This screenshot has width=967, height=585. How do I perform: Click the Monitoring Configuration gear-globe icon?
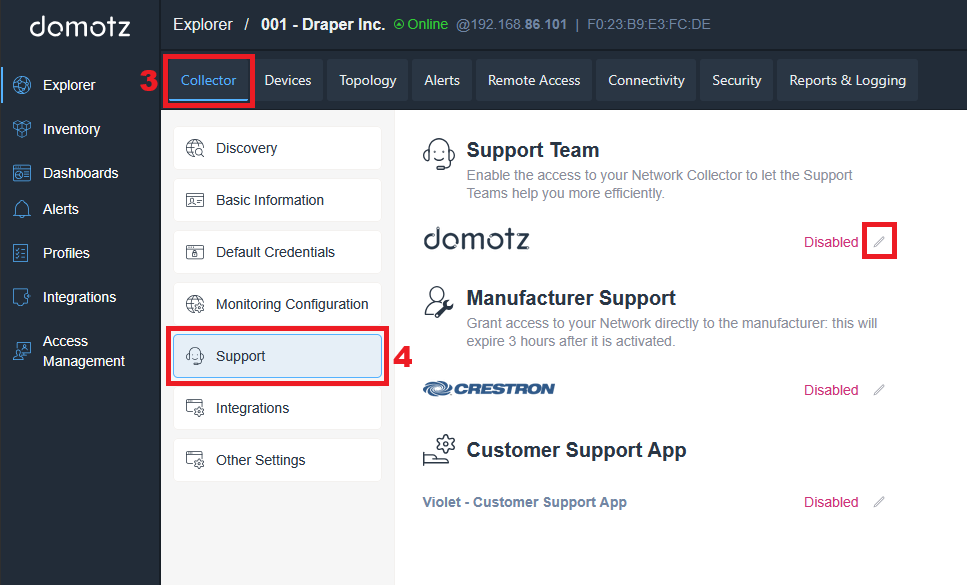(x=195, y=304)
